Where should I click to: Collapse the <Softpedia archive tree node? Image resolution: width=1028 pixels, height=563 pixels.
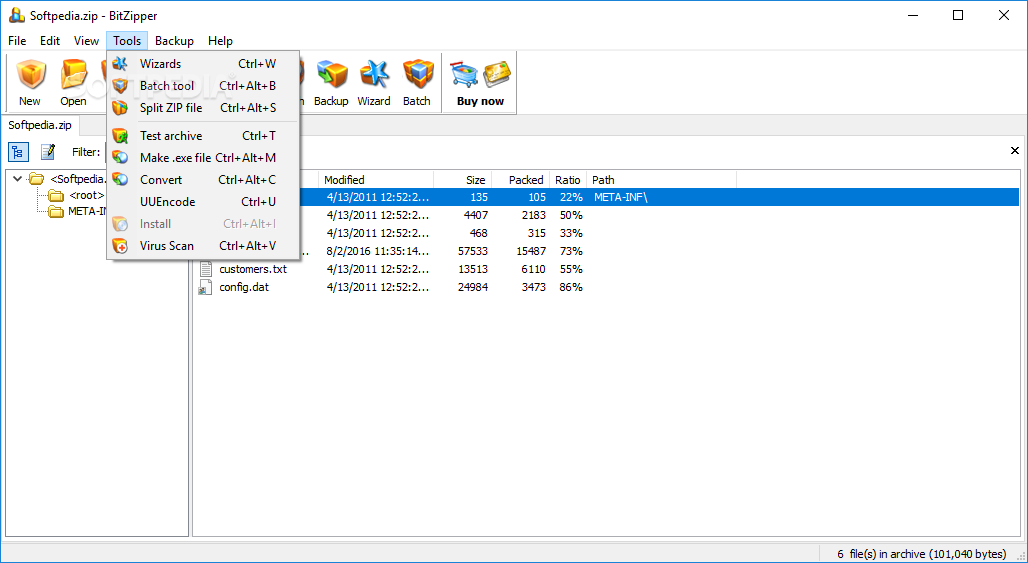pyautogui.click(x=17, y=178)
